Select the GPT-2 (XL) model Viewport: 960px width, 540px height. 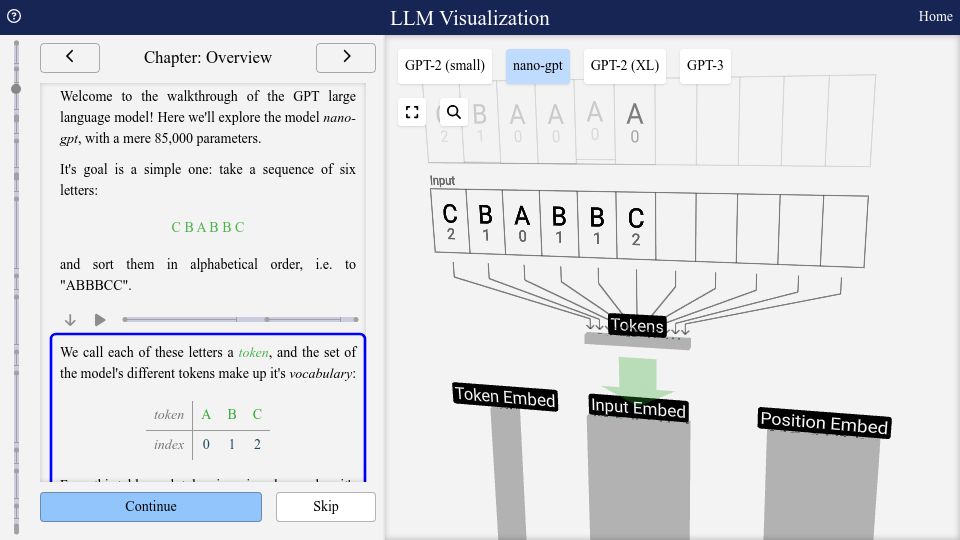click(x=624, y=66)
